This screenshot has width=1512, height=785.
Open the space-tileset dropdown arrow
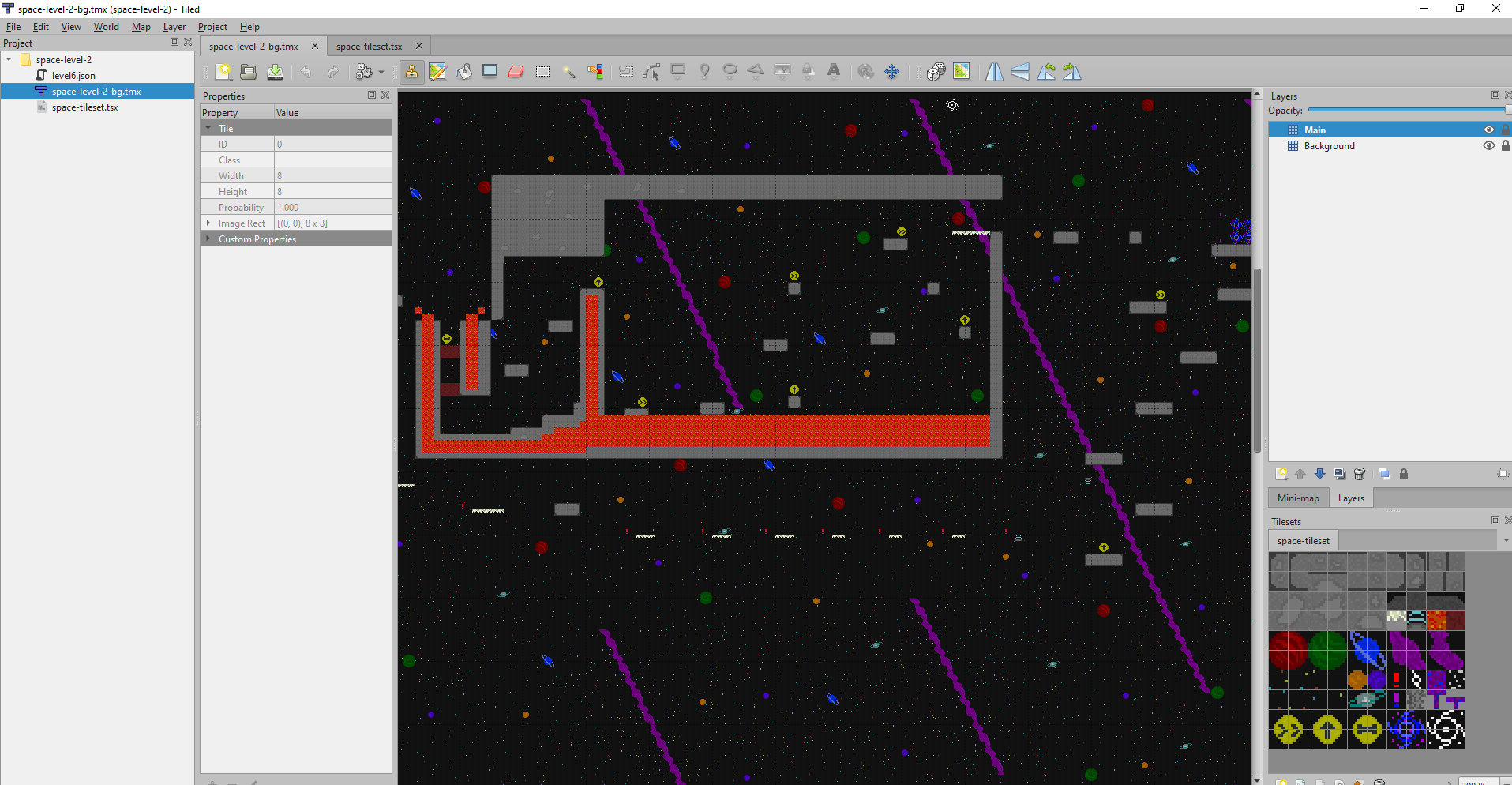pyautogui.click(x=1505, y=541)
